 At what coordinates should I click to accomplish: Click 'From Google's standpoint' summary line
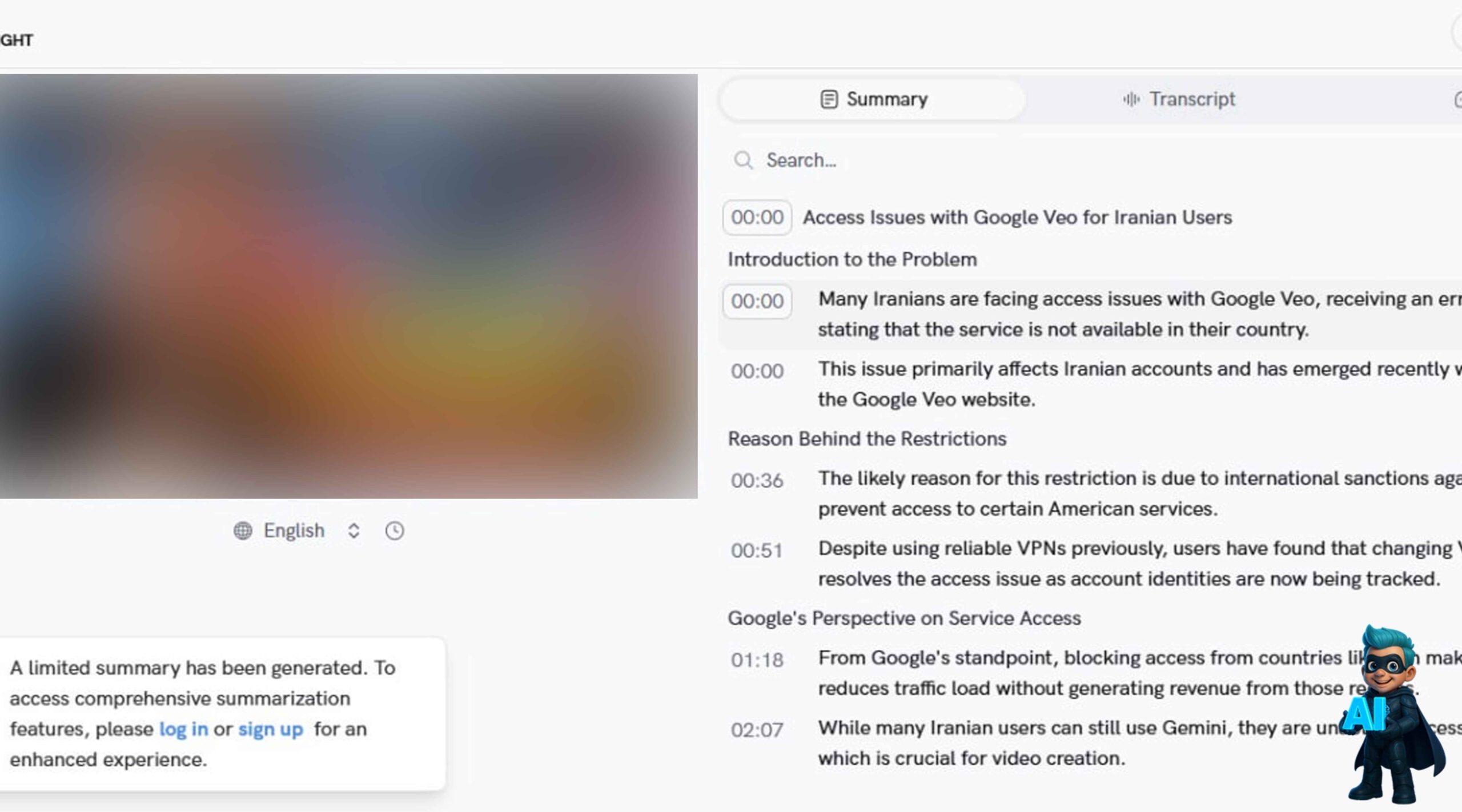[1139, 673]
